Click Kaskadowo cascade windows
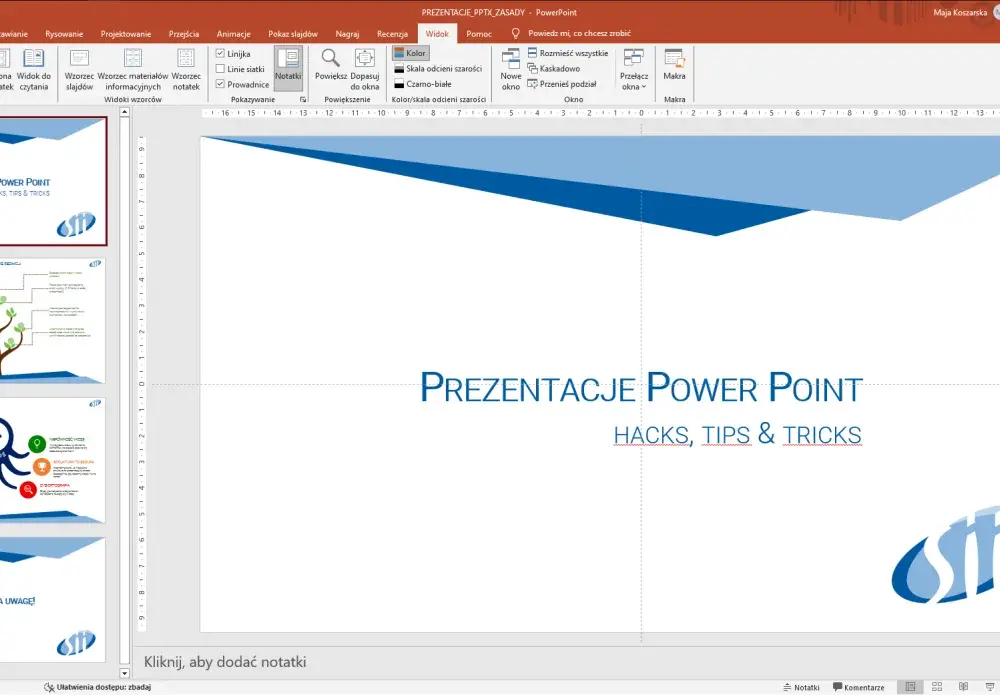Viewport: 1000px width, 695px height. (554, 68)
